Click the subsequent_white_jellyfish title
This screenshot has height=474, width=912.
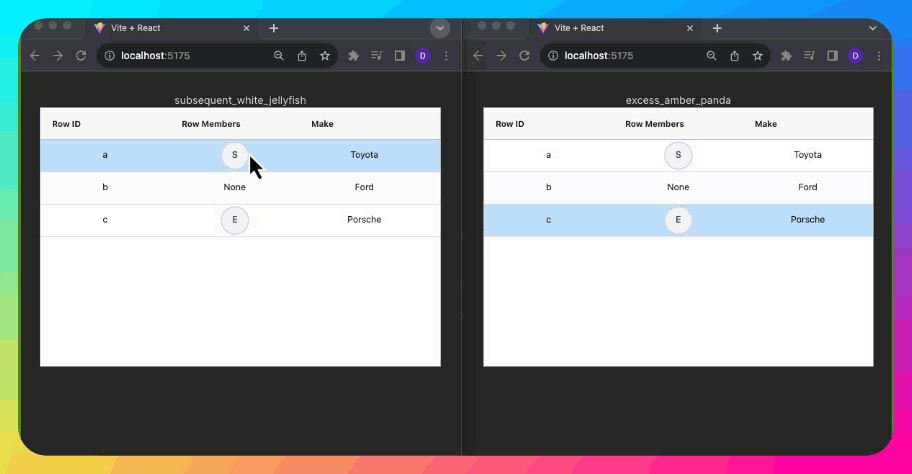pos(240,100)
